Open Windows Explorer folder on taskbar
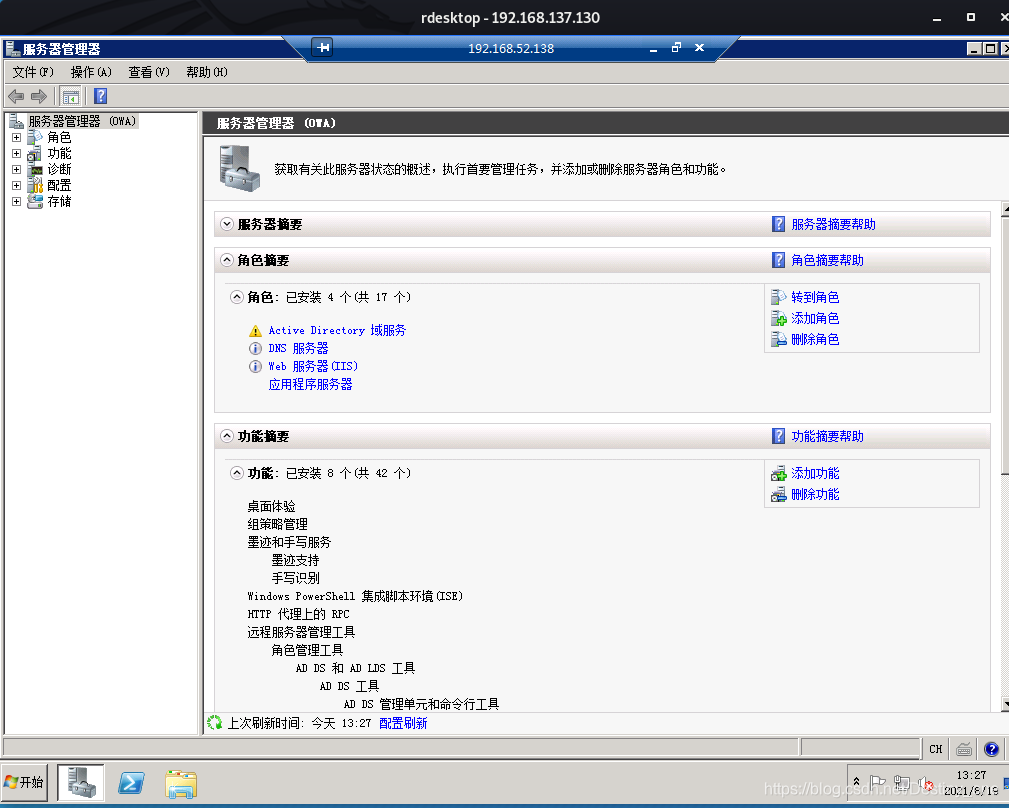Viewport: 1009px width, 808px height. point(181,784)
